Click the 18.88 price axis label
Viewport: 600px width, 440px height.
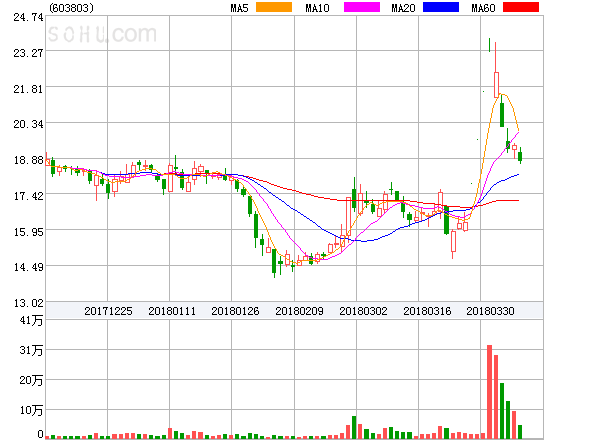(x=28, y=160)
